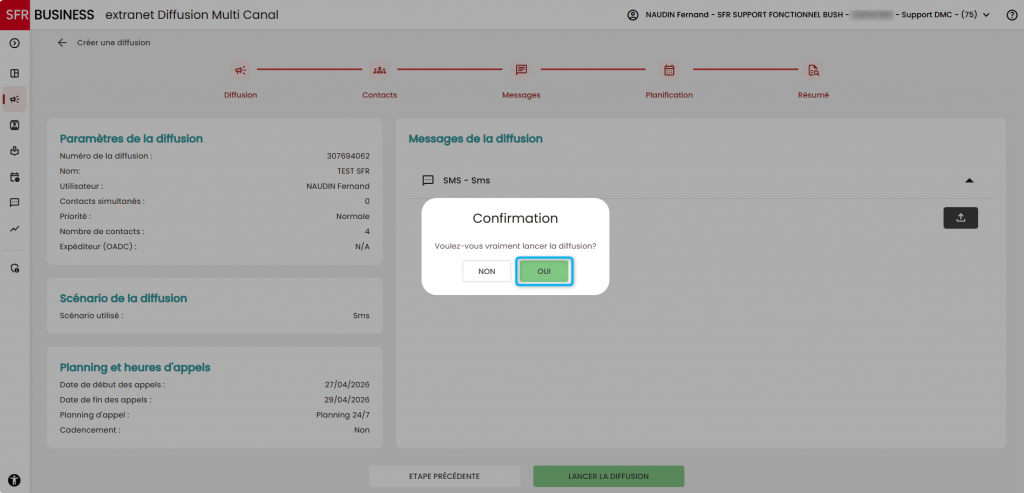Click the Priorité value Normale
Viewport: 1024px width, 493px height.
click(352, 216)
